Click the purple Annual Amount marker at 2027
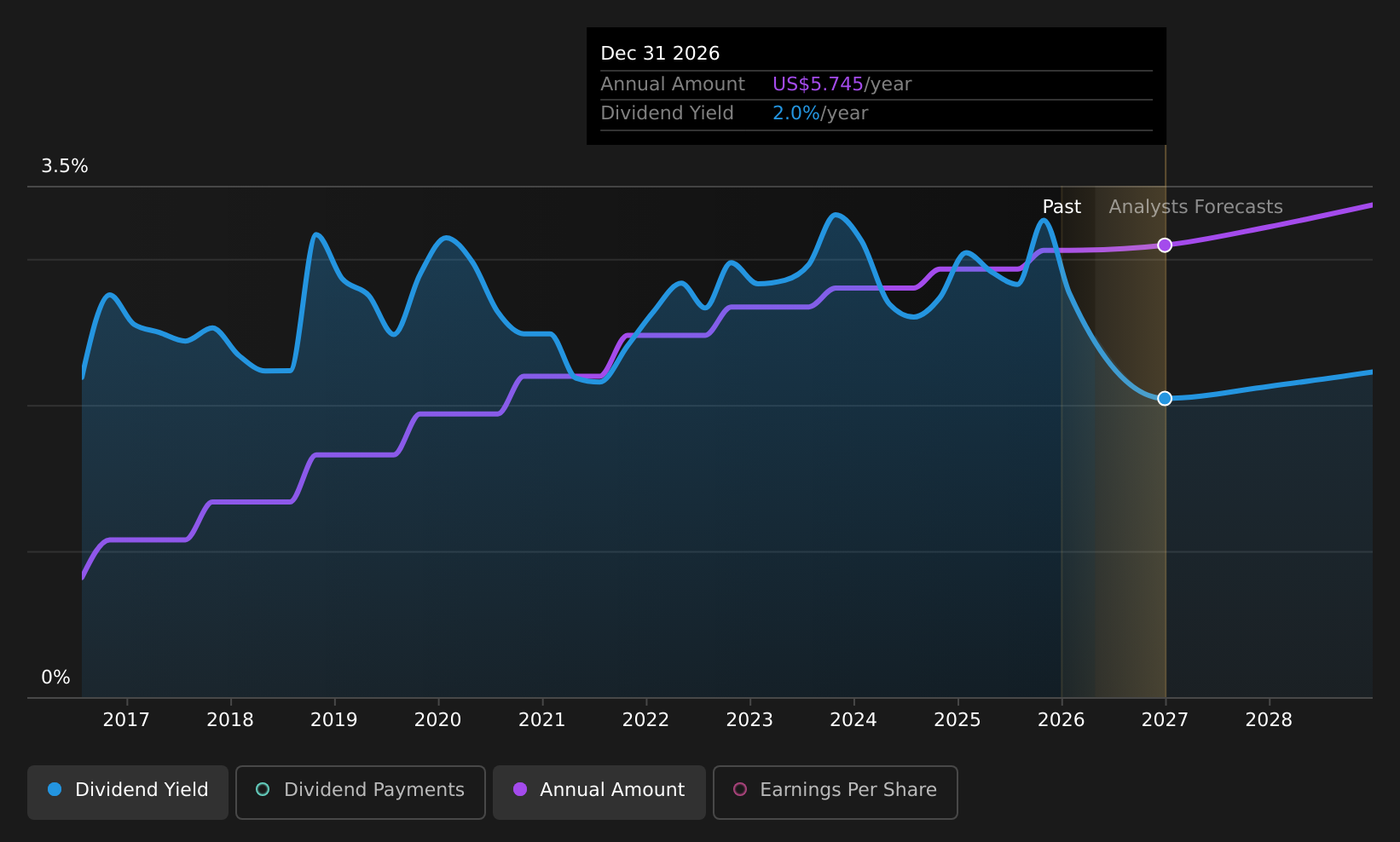The height and width of the screenshot is (842, 1400). point(1165,245)
